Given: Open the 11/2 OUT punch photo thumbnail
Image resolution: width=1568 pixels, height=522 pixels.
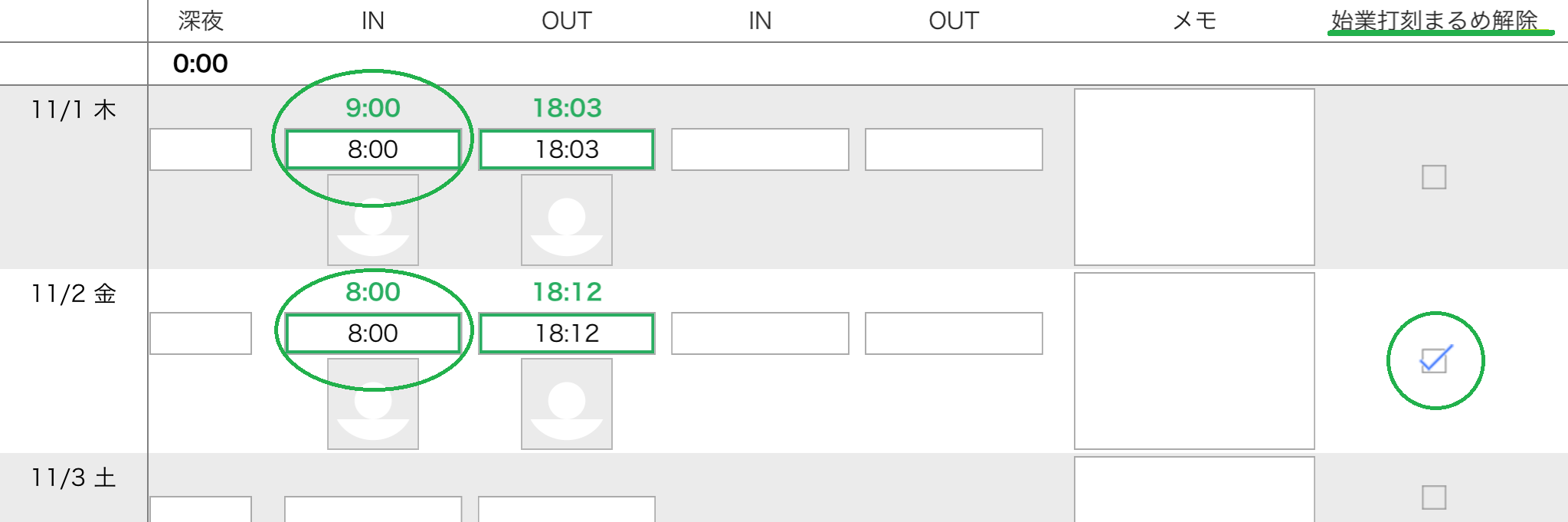Looking at the screenshot, I should [567, 404].
